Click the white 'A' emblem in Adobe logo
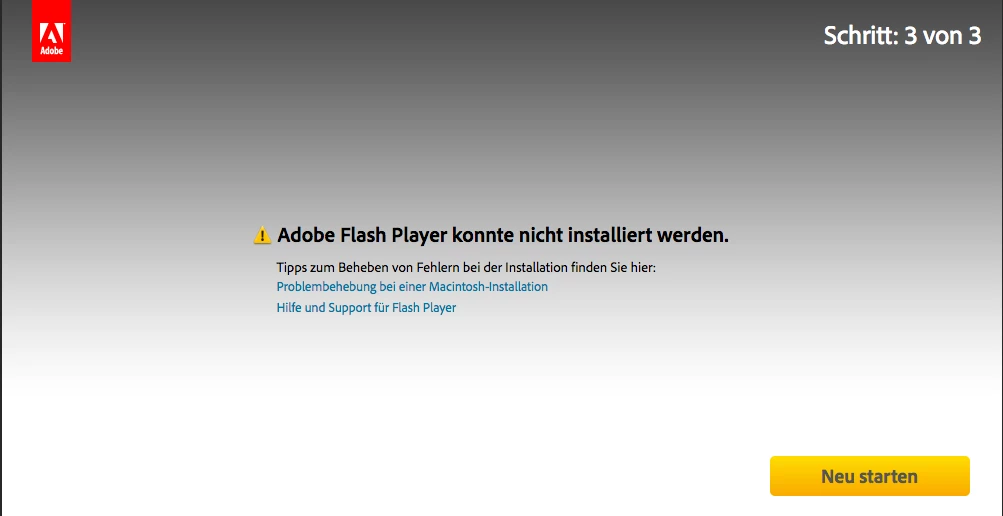This screenshot has height=516, width=1003. pyautogui.click(x=51, y=33)
